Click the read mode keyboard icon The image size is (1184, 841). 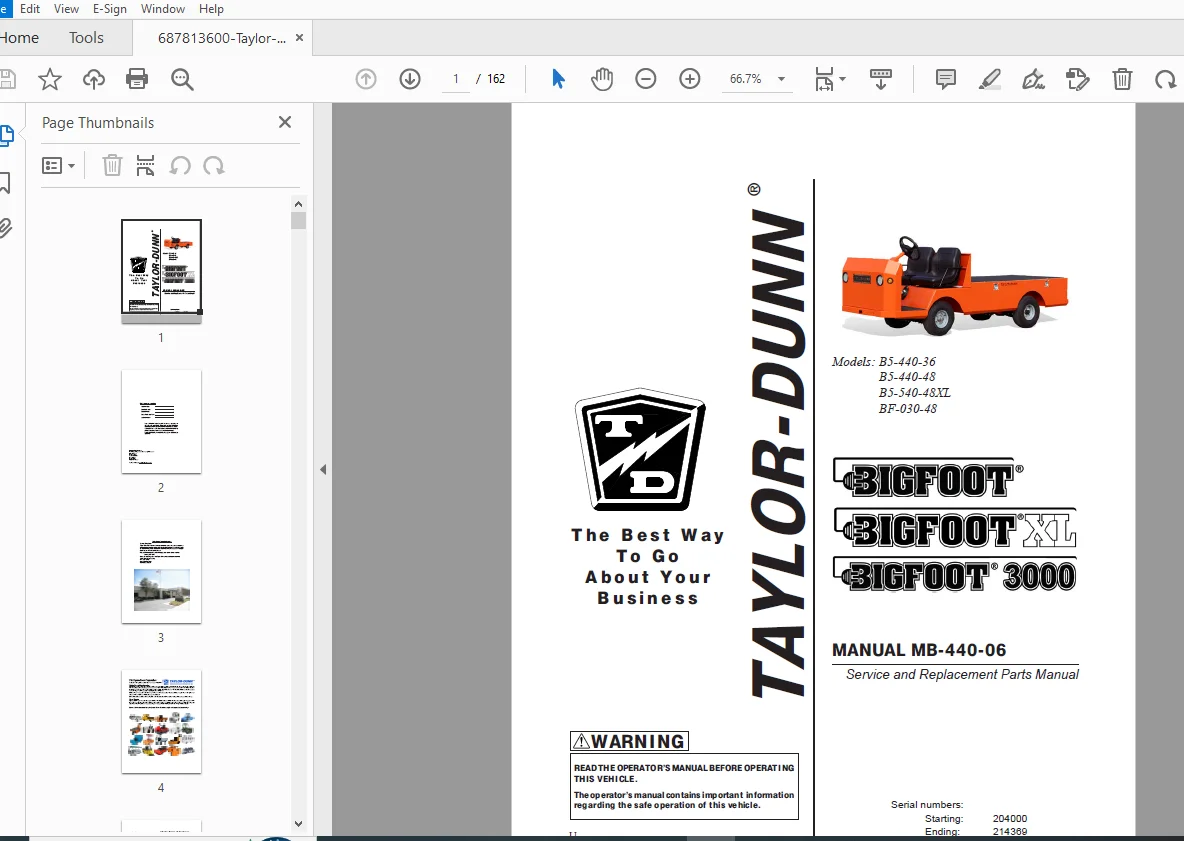coord(880,79)
